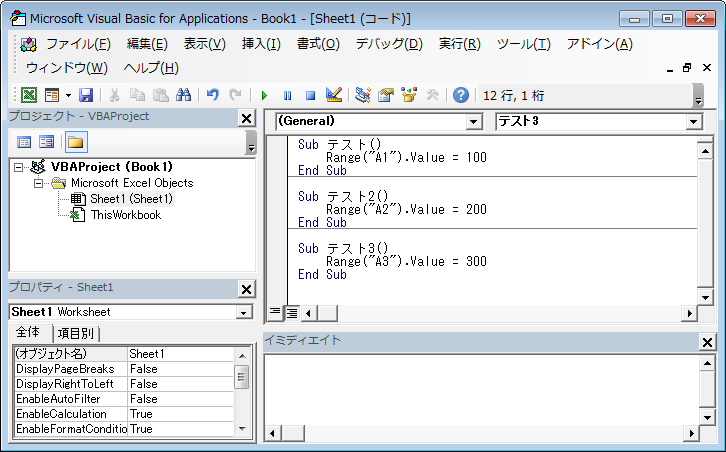
Task: Open the Sheet1 Worksheet properties dropdown
Action: 244,313
